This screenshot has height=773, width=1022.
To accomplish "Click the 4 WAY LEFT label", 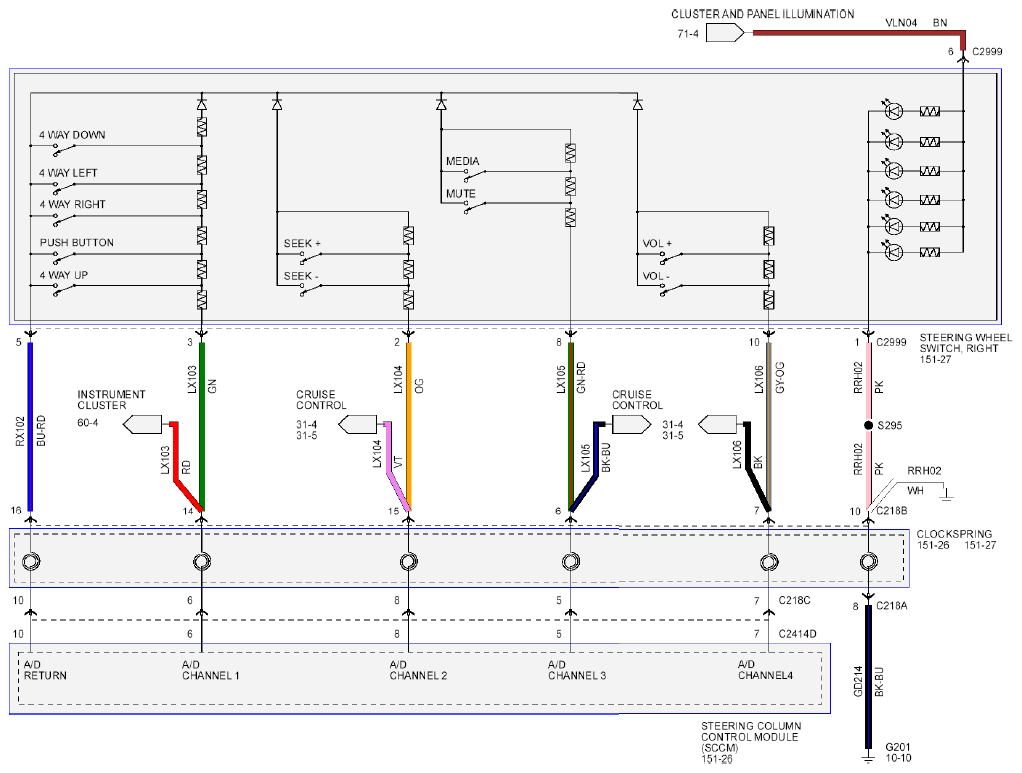I will 68,173.
